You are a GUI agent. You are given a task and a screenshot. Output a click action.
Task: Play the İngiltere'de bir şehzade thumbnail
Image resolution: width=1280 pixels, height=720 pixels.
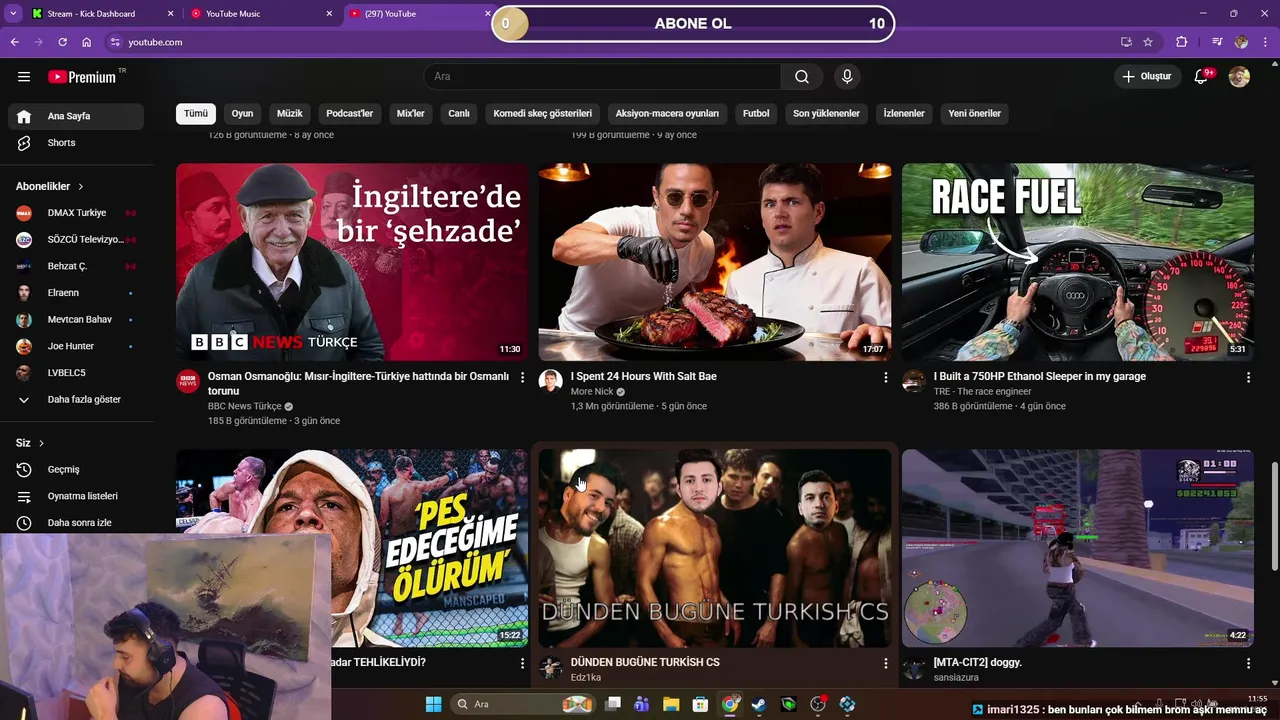pyautogui.click(x=352, y=262)
